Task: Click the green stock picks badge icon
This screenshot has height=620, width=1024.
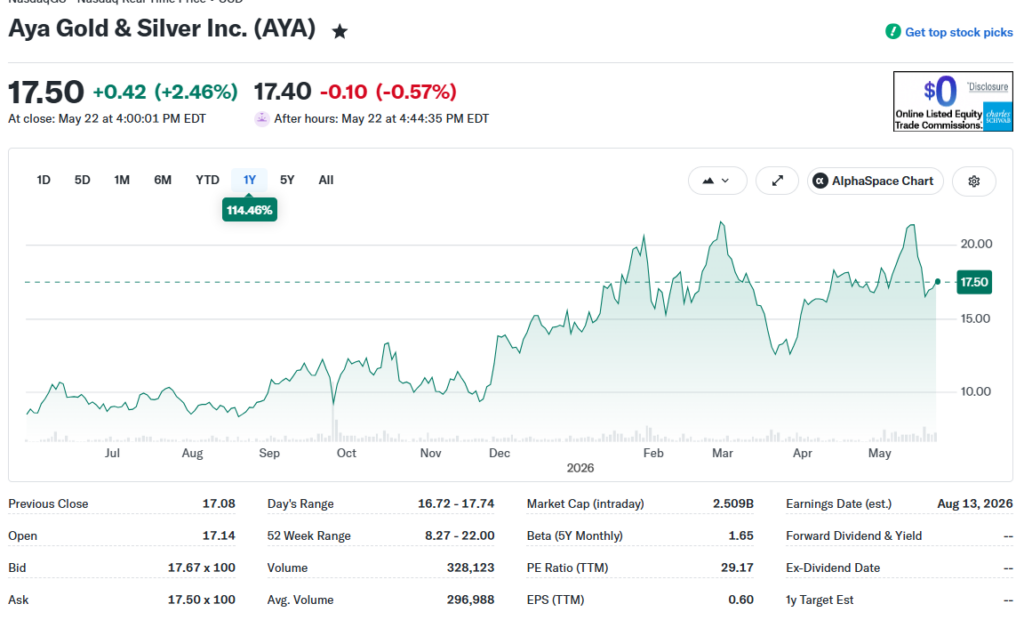Action: coord(893,31)
